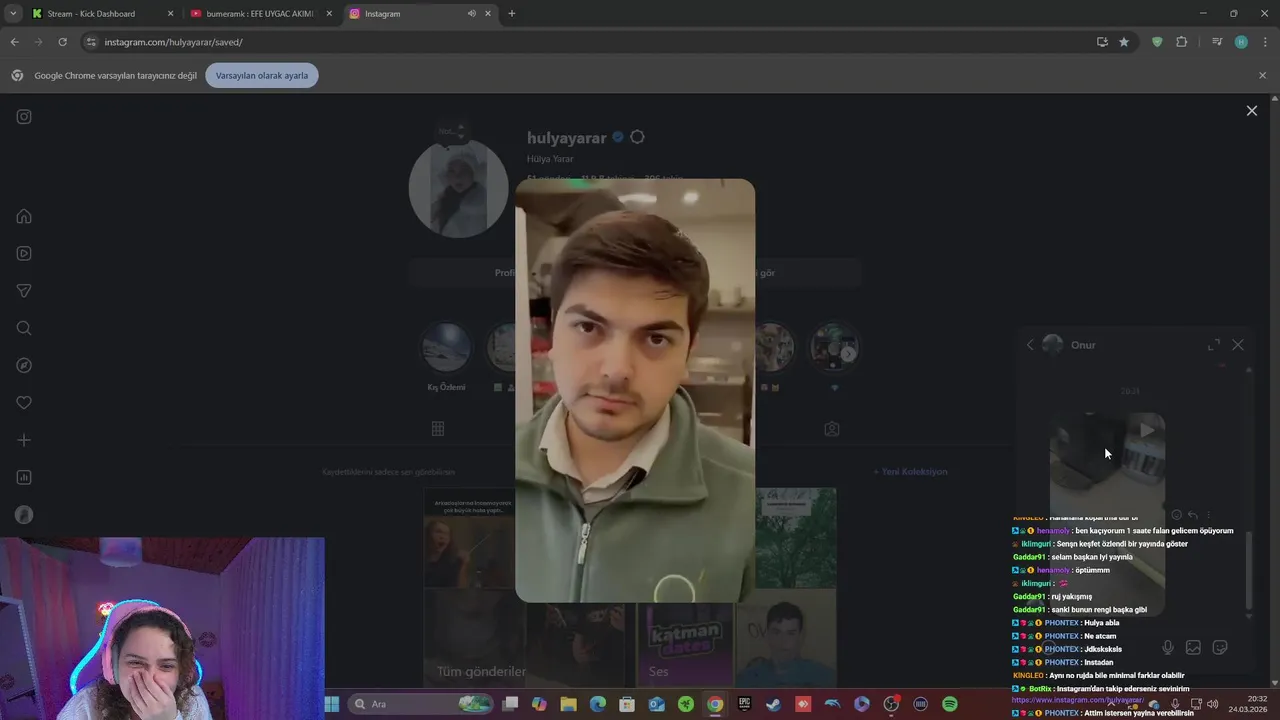This screenshot has width=1280, height=720.
Task: View site information icon in address bar
Action: click(x=91, y=42)
